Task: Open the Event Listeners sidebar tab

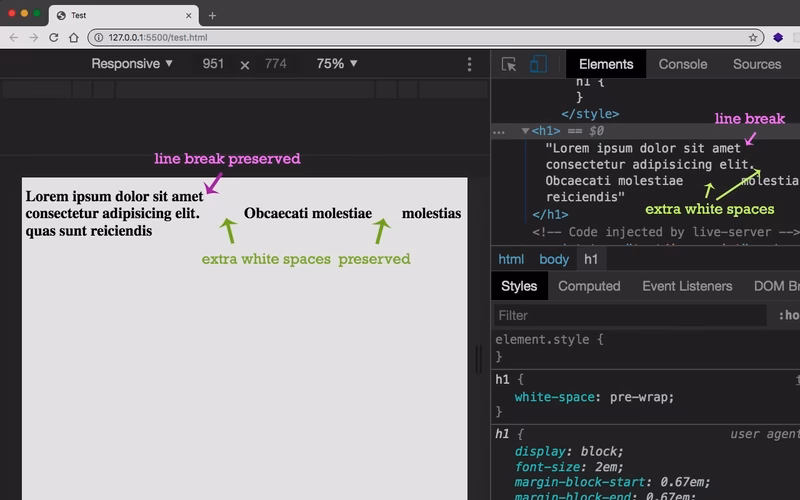Action: point(687,286)
